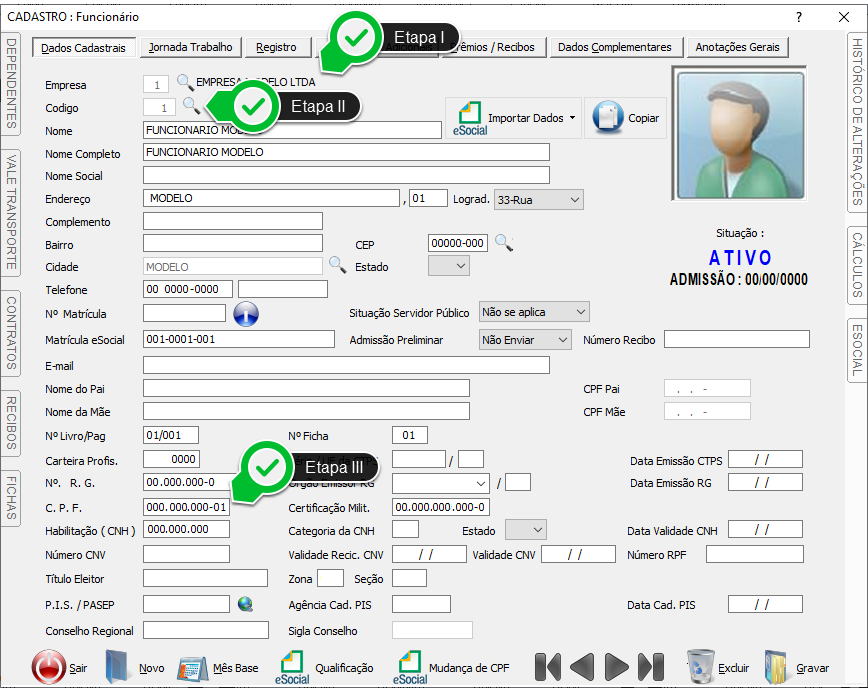Image resolution: width=868 pixels, height=688 pixels.
Task: Click the blue info icon by Nº Matrícula
Action: click(x=246, y=314)
